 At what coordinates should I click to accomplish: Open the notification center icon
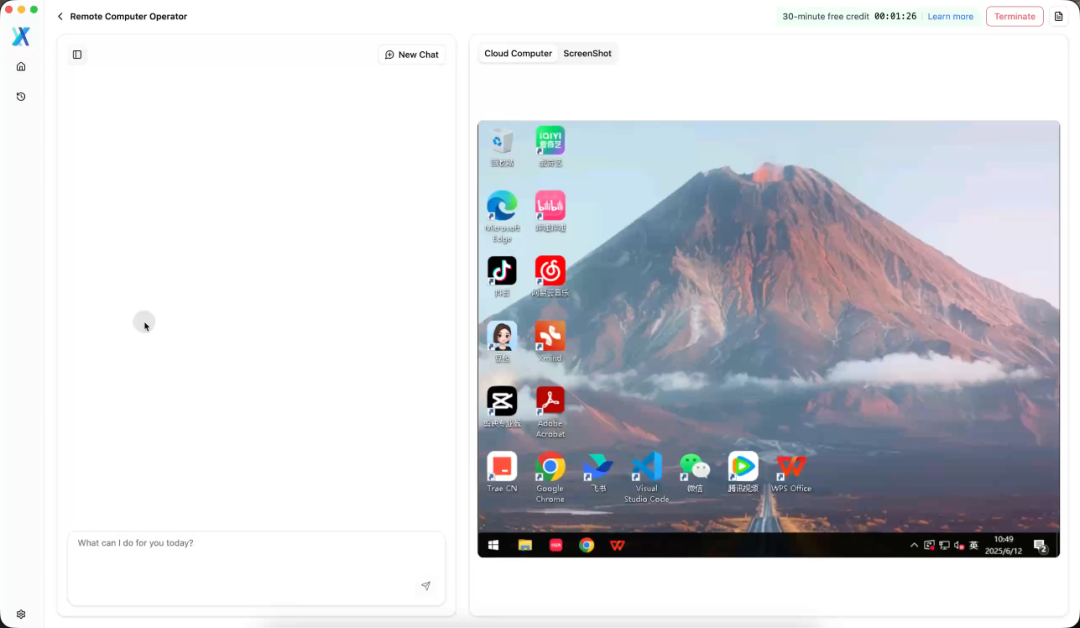[x=1040, y=546]
